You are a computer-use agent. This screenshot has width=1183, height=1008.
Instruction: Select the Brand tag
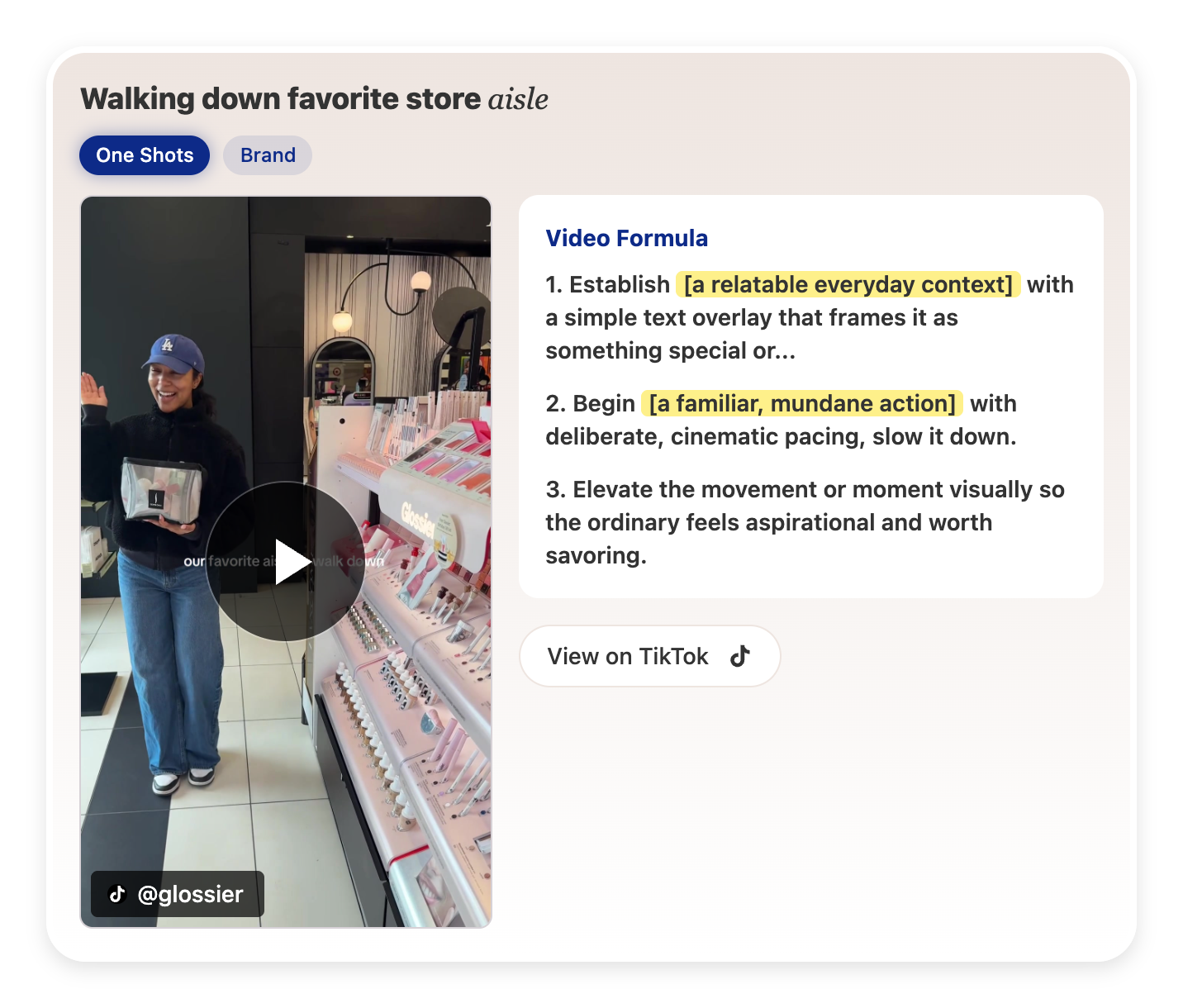click(x=268, y=155)
